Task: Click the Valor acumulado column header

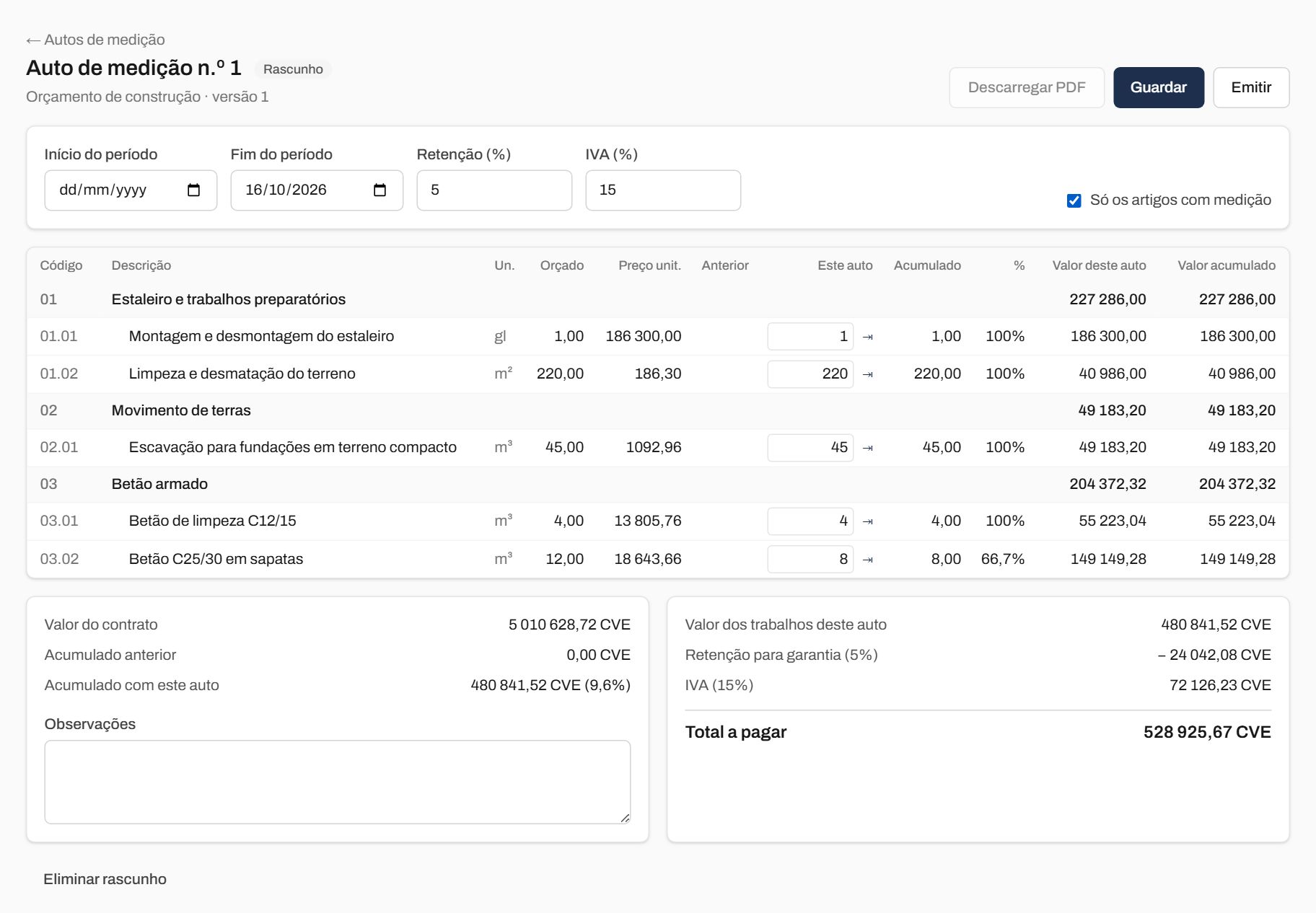Action: [1227, 265]
